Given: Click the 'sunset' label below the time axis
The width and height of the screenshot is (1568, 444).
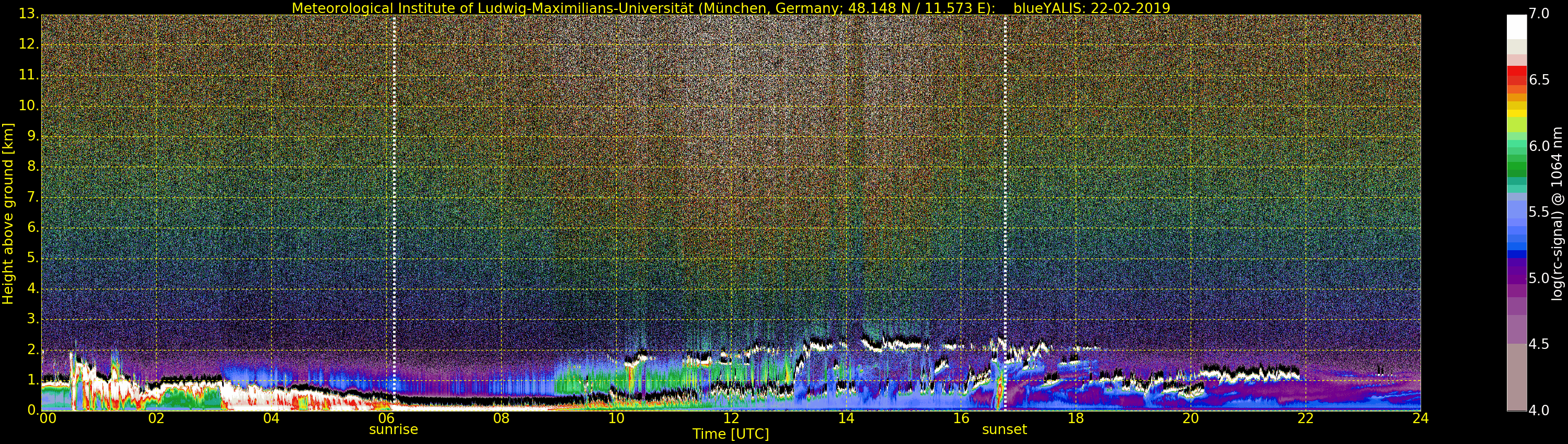Looking at the screenshot, I should tap(1005, 429).
